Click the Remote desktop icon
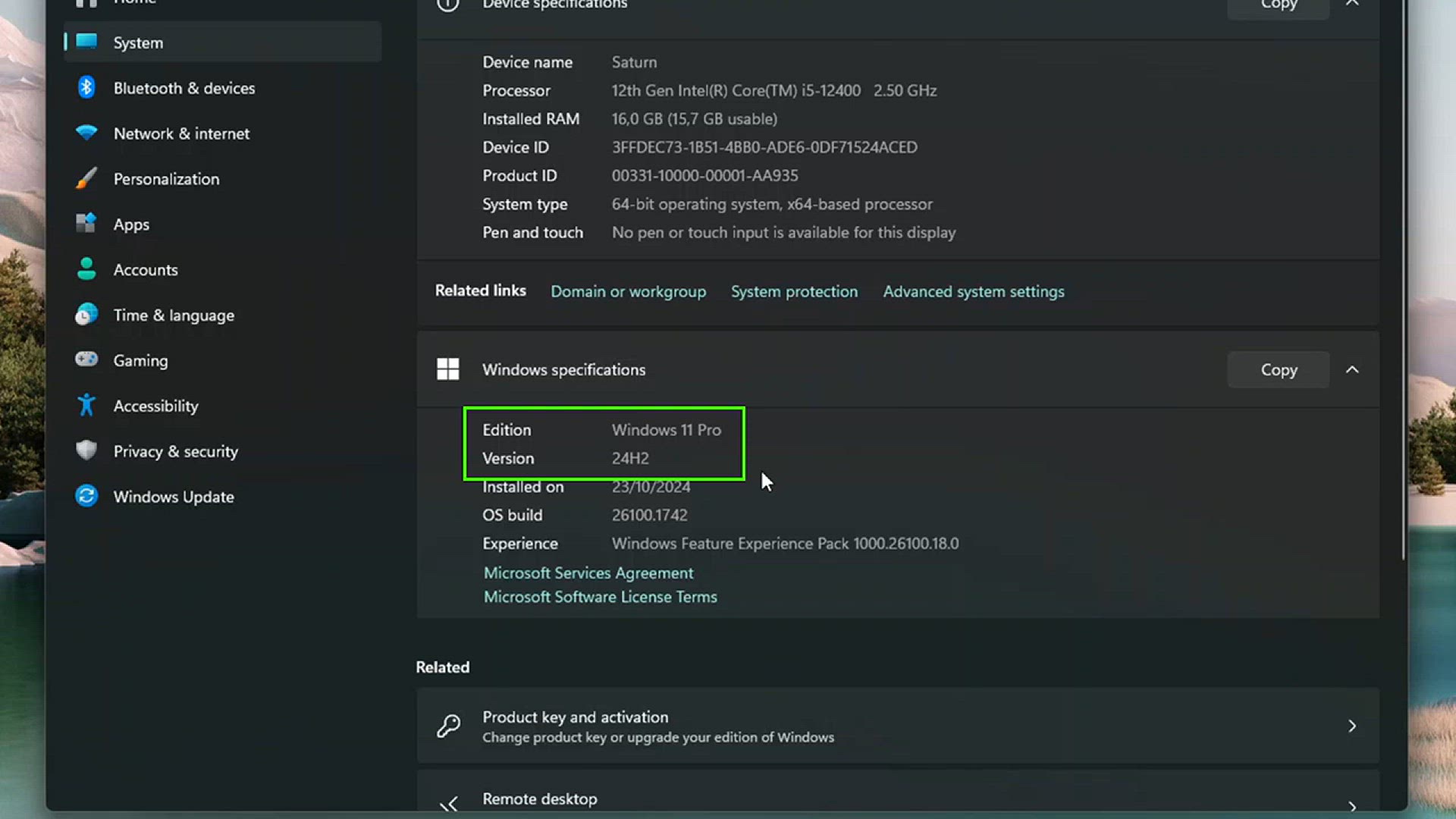1456x819 pixels. (x=448, y=804)
